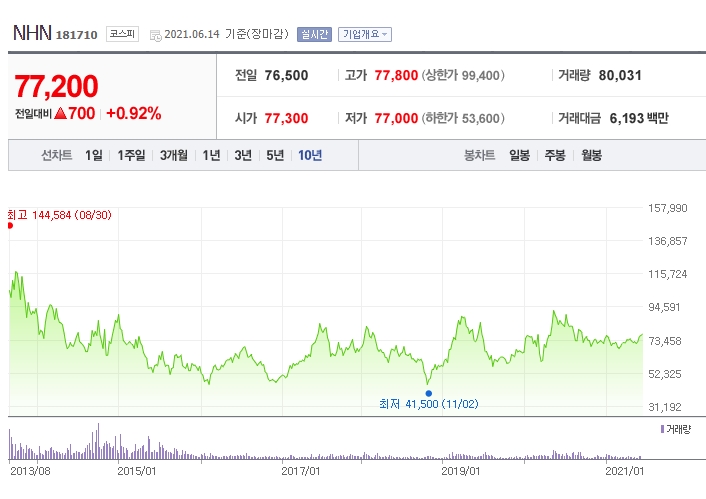Viewport: 706px width, 499px height.
Task: Select the 3개월 line chart tab
Action: coord(174,155)
